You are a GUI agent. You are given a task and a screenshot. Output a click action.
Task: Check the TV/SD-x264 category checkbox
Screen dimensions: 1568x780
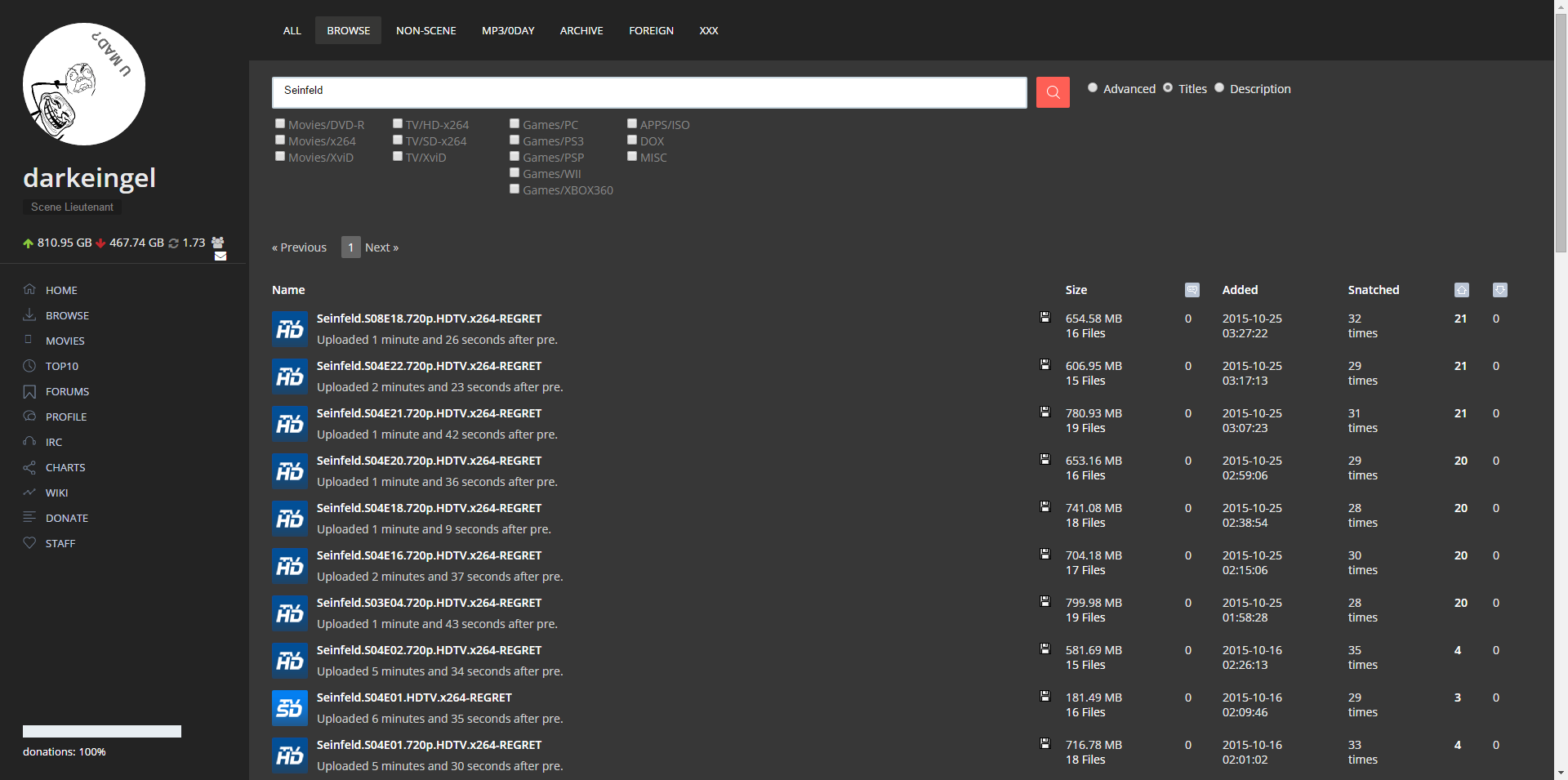point(398,140)
